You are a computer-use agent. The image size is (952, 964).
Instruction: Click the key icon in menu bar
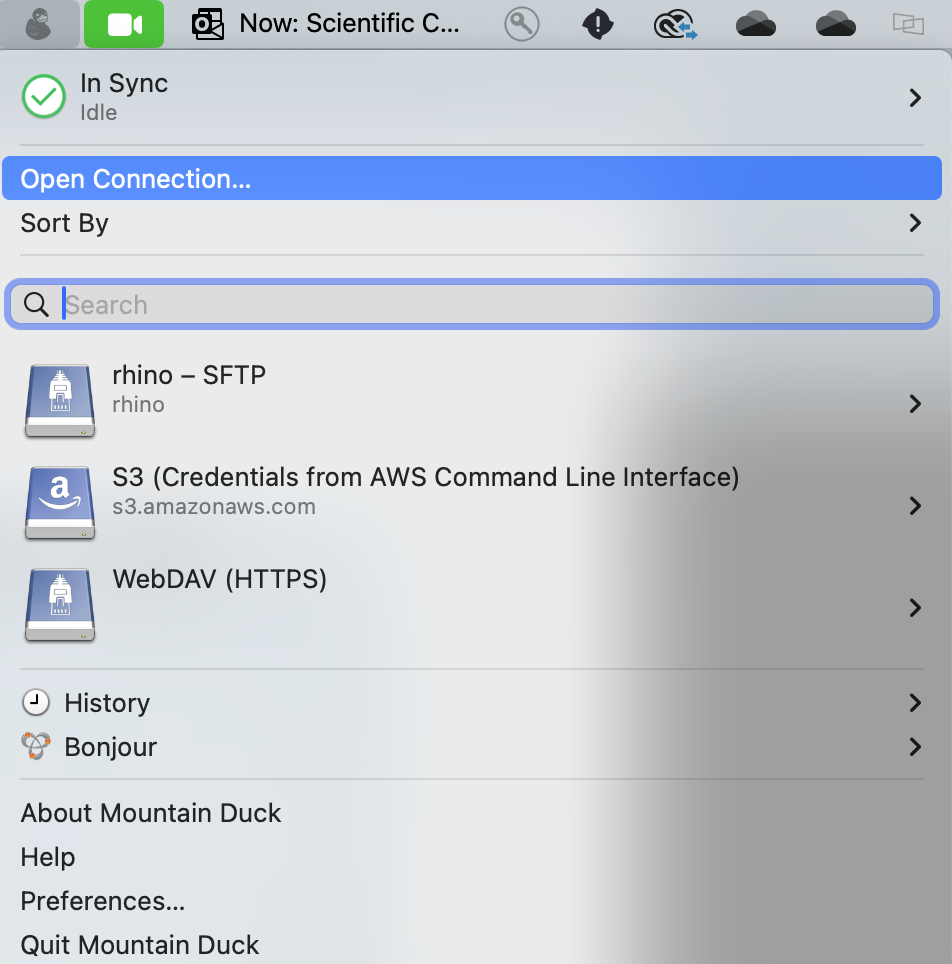(x=521, y=24)
